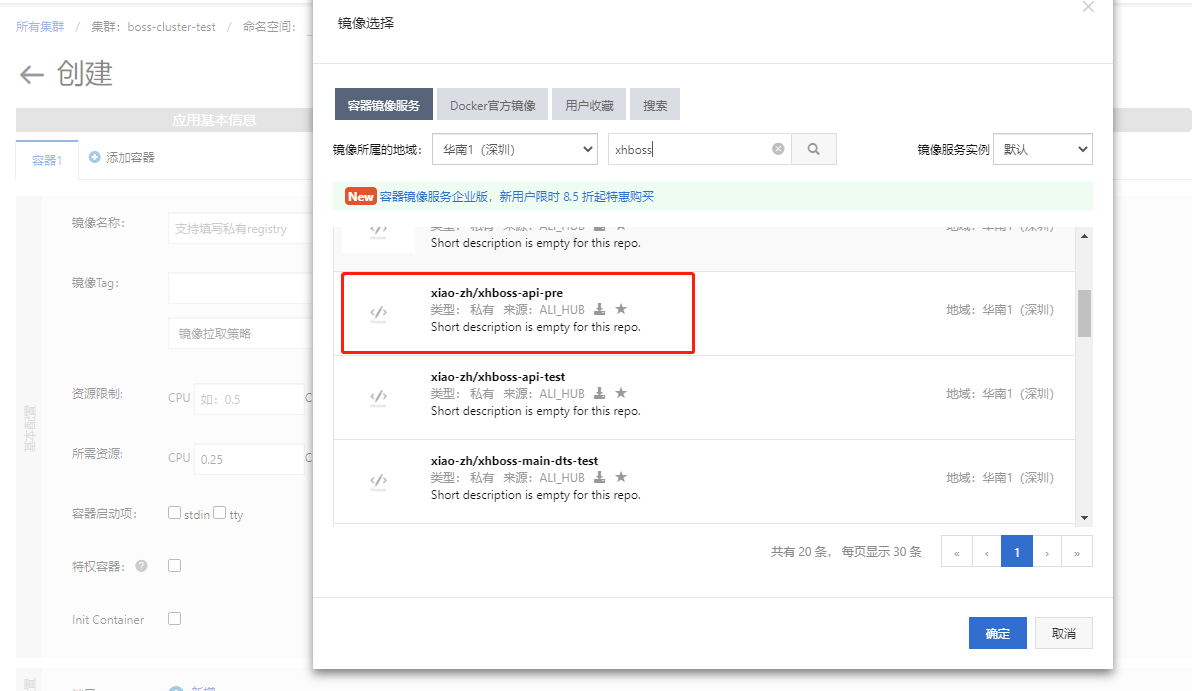Screen dimensions: 1192x691
Task: Close the image selection dialog
Action: (1089, 7)
